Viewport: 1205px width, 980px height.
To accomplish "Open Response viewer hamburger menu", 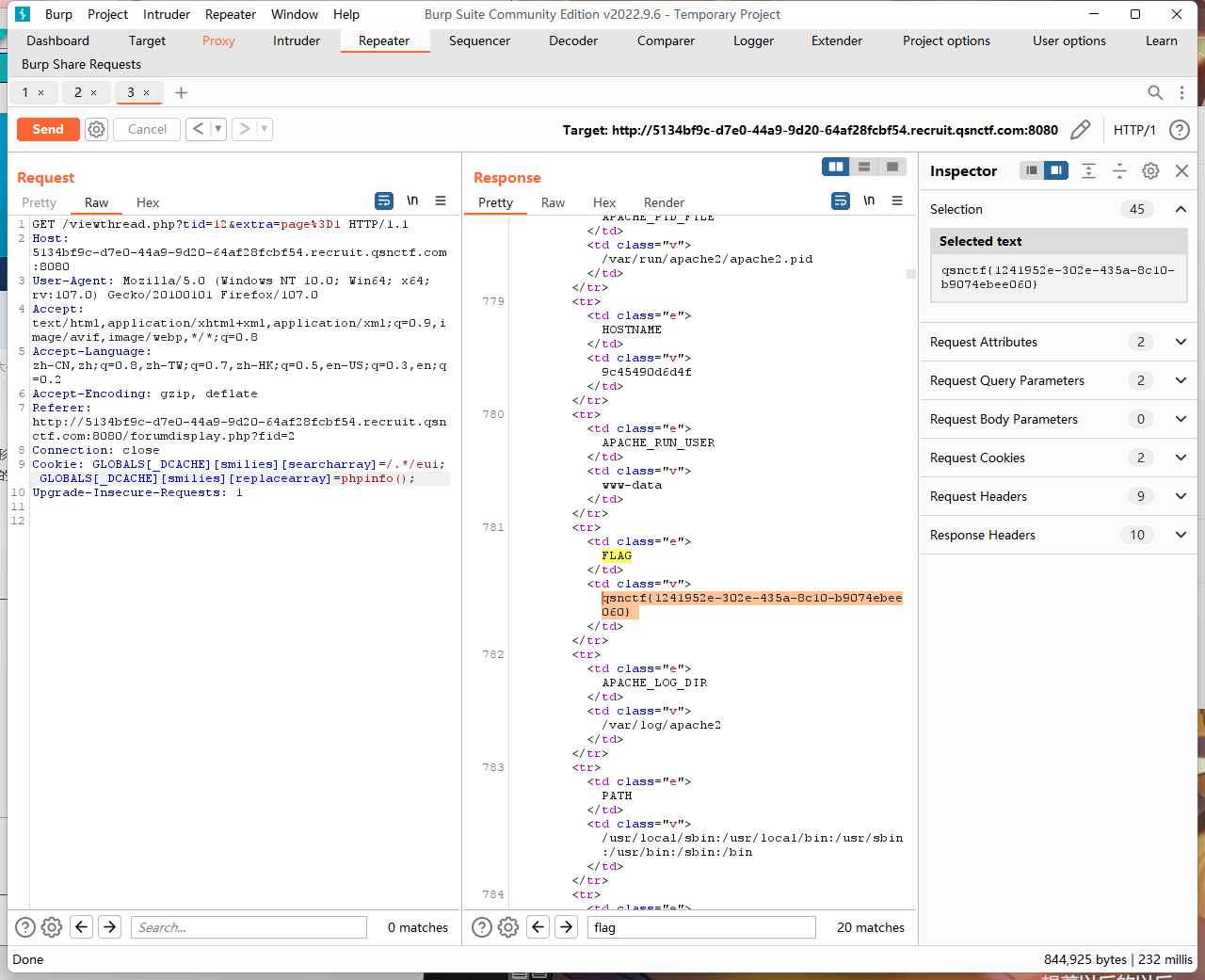I will pyautogui.click(x=897, y=201).
